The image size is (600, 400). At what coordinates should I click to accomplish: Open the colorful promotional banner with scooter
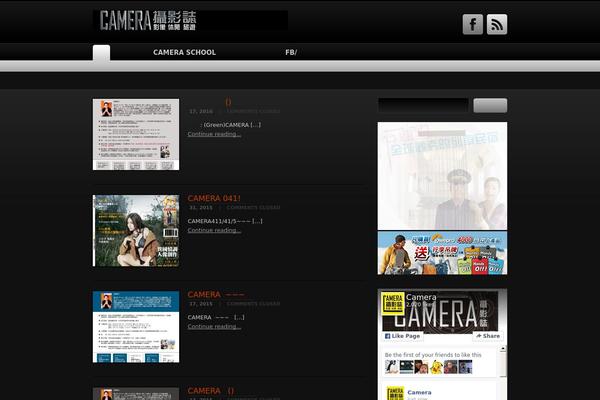click(442, 253)
